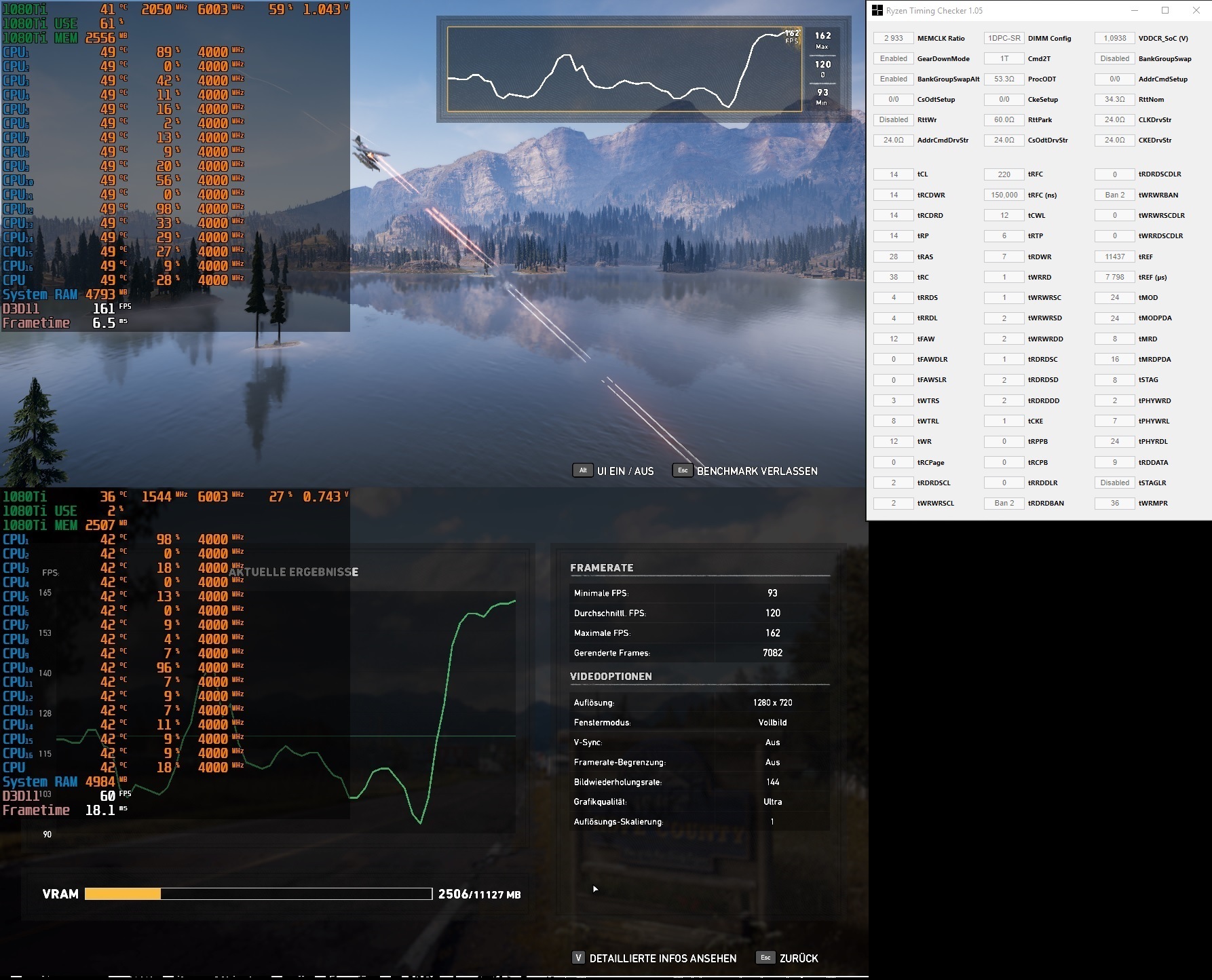
Task: Click the green FPS results chart
Action: [x=286, y=711]
